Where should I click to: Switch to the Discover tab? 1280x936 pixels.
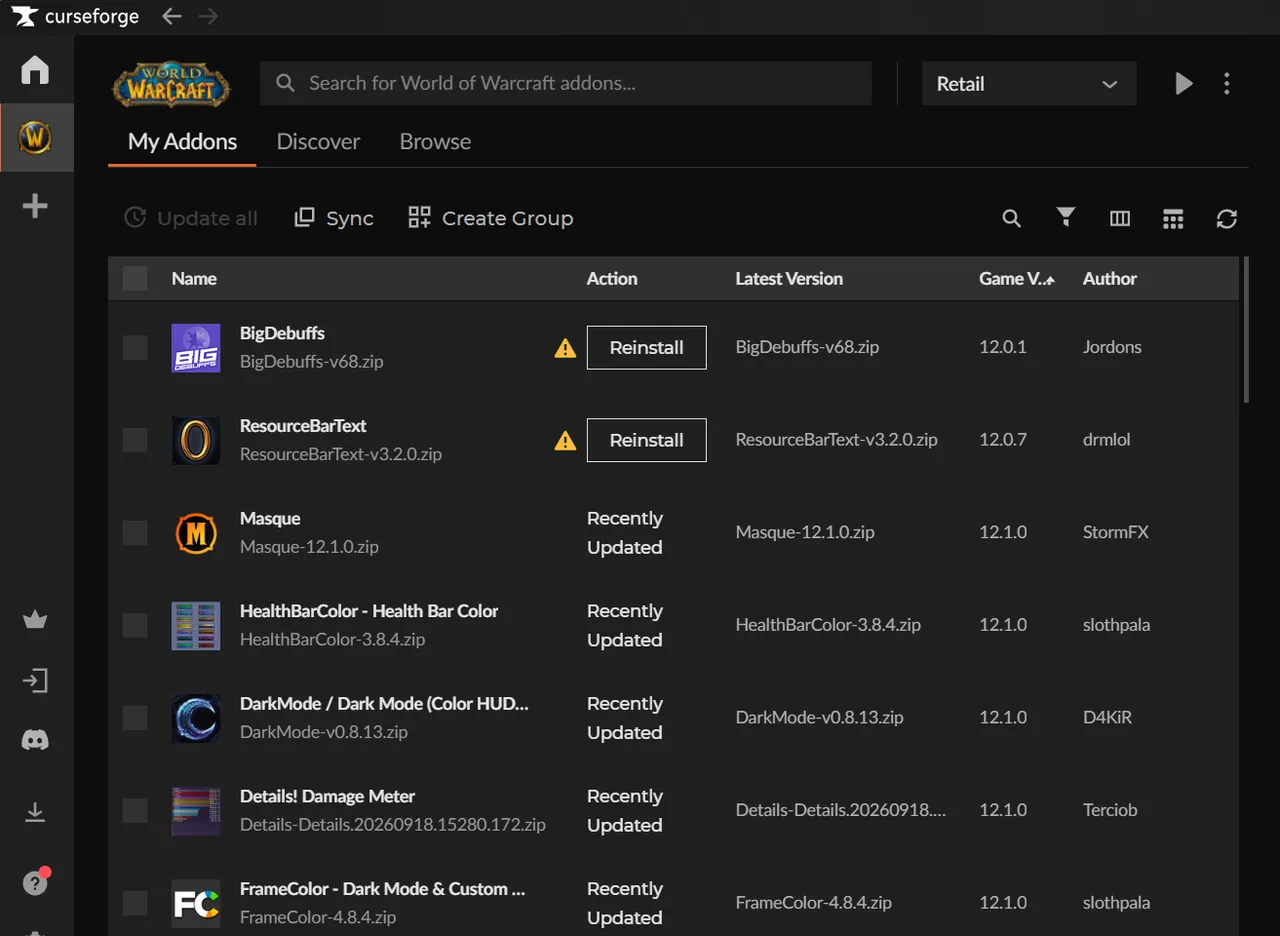tap(318, 142)
